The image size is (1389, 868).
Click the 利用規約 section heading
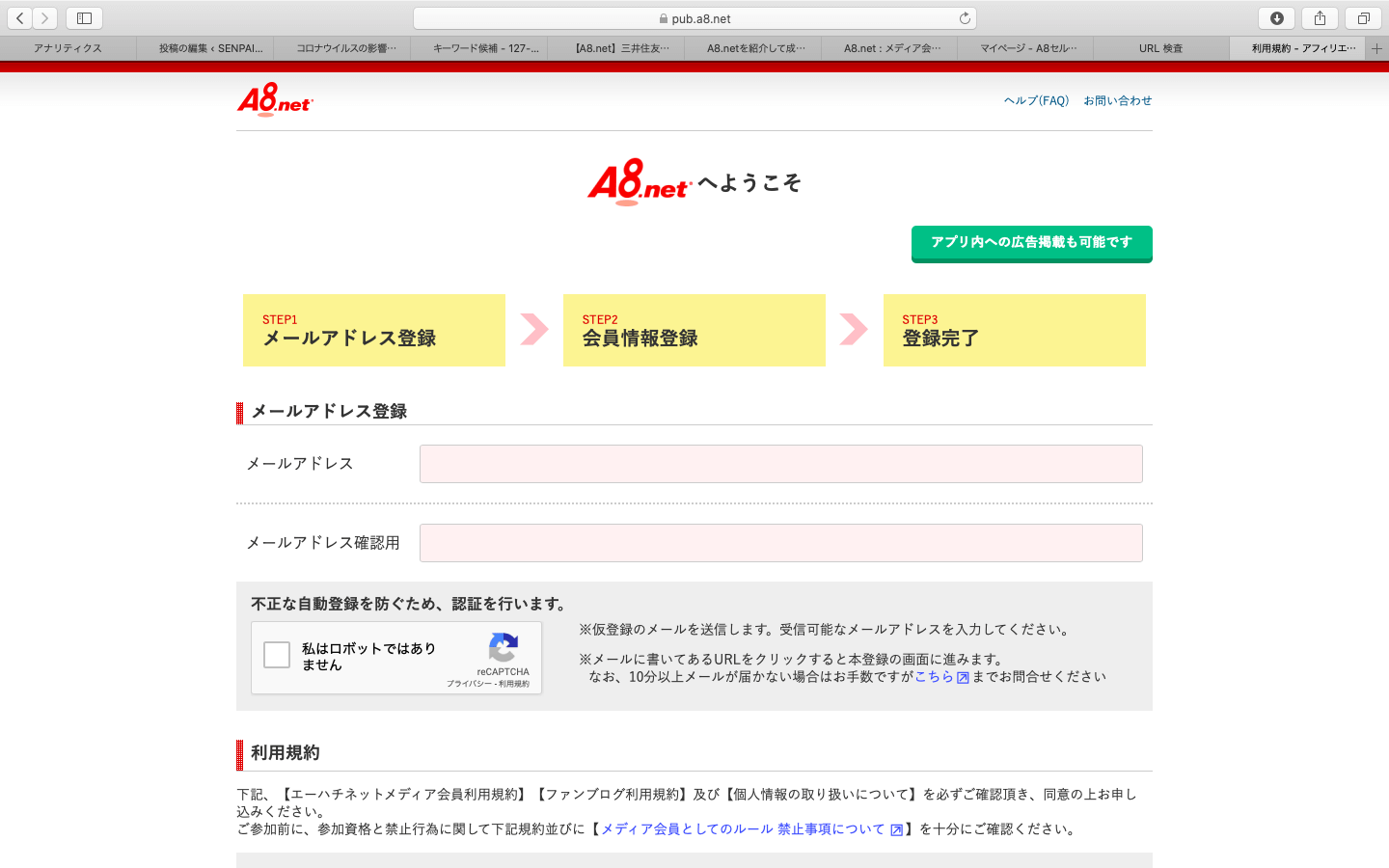click(286, 753)
